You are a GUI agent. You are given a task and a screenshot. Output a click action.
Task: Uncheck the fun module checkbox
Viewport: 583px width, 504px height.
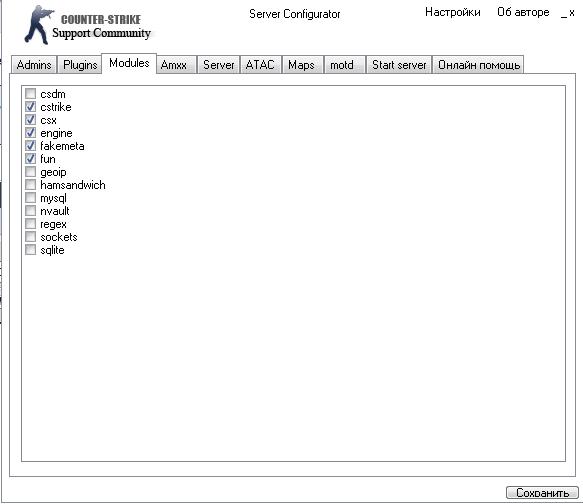(x=30, y=159)
